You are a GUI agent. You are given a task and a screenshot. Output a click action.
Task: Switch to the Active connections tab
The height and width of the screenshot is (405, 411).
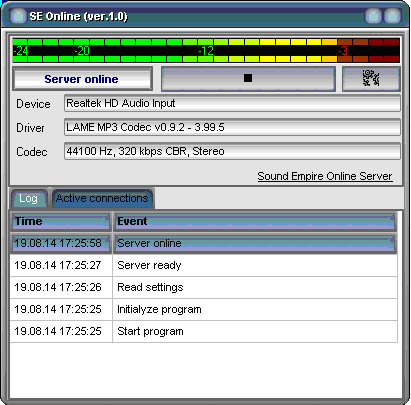point(102,198)
